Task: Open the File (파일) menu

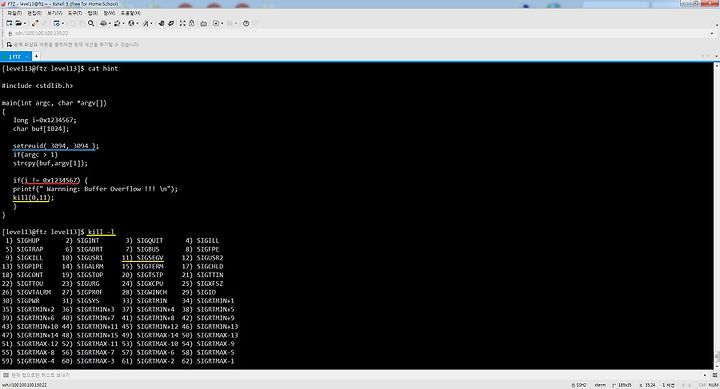Action: pyautogui.click(x=15, y=13)
